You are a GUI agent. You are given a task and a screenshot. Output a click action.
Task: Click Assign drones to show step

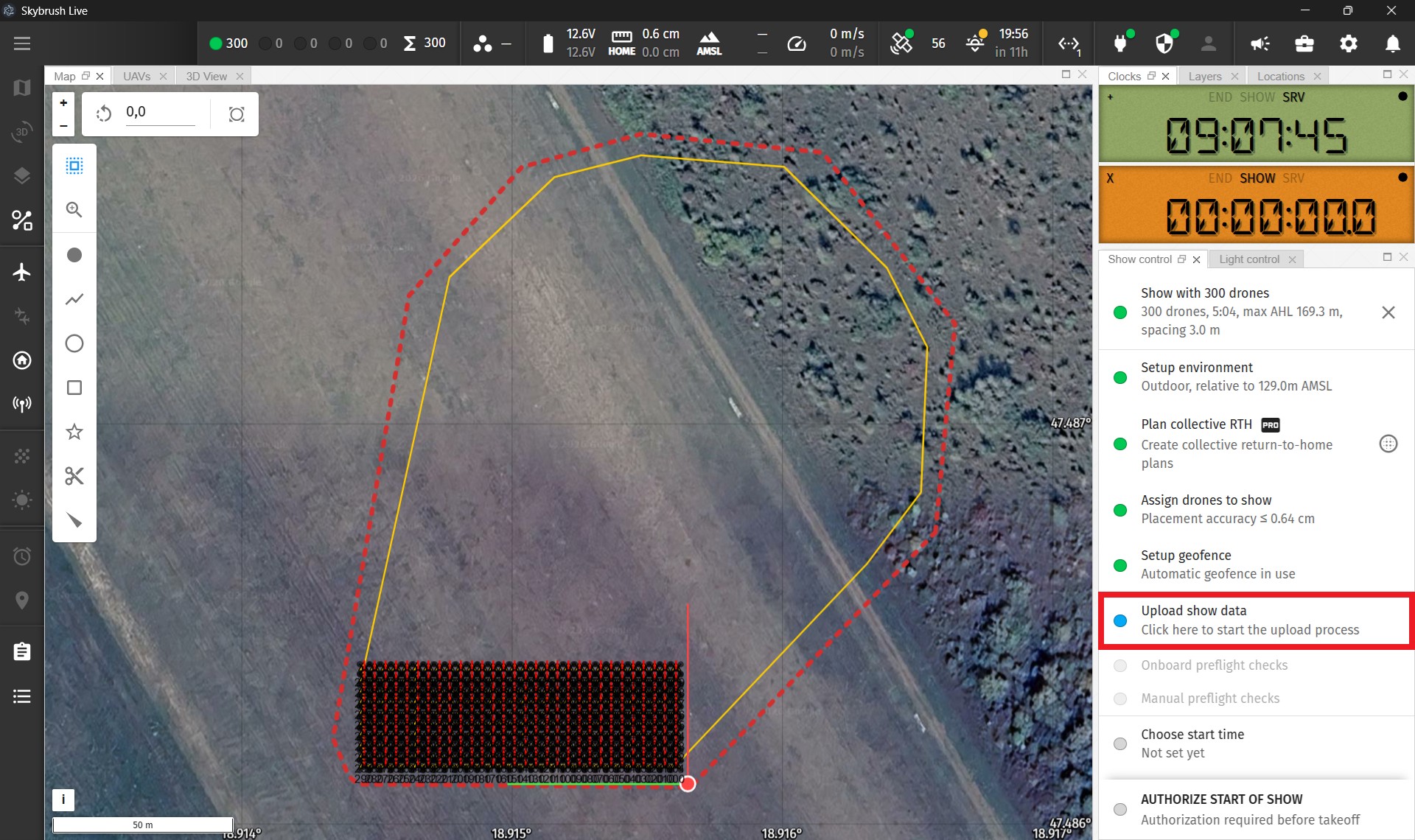coord(1256,509)
